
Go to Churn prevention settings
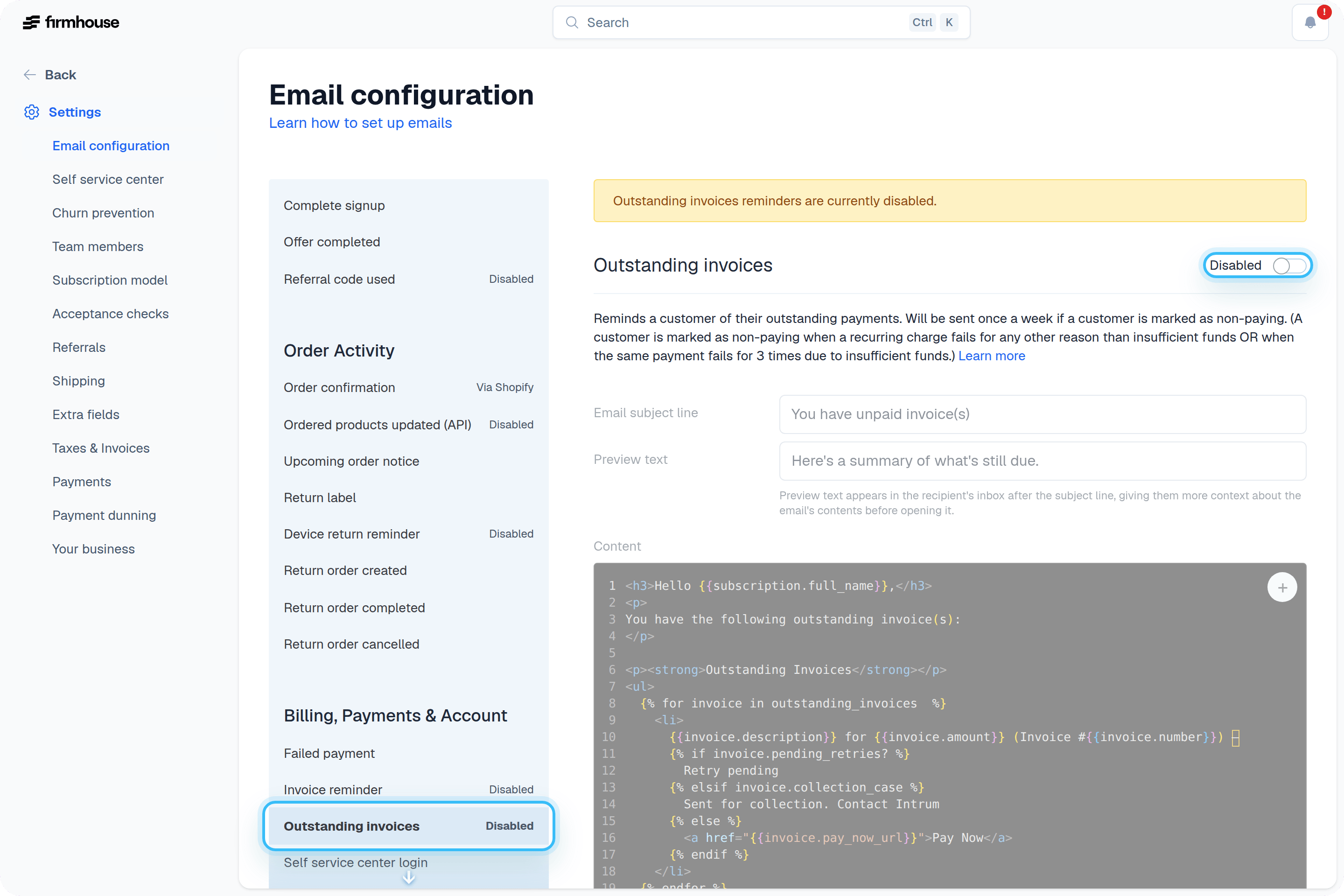[104, 213]
